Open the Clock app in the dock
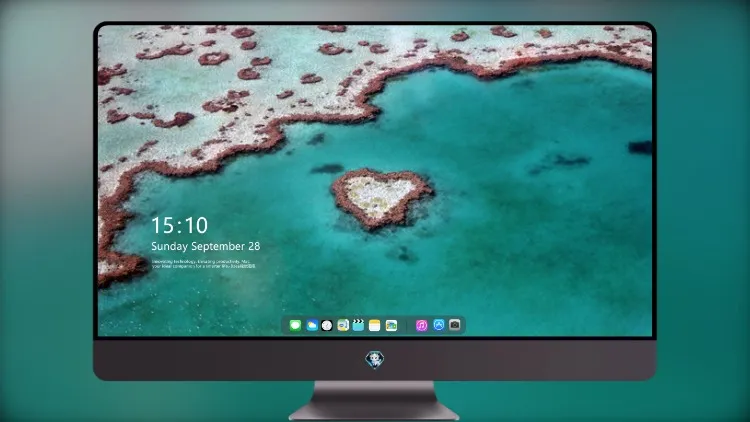 (327, 325)
